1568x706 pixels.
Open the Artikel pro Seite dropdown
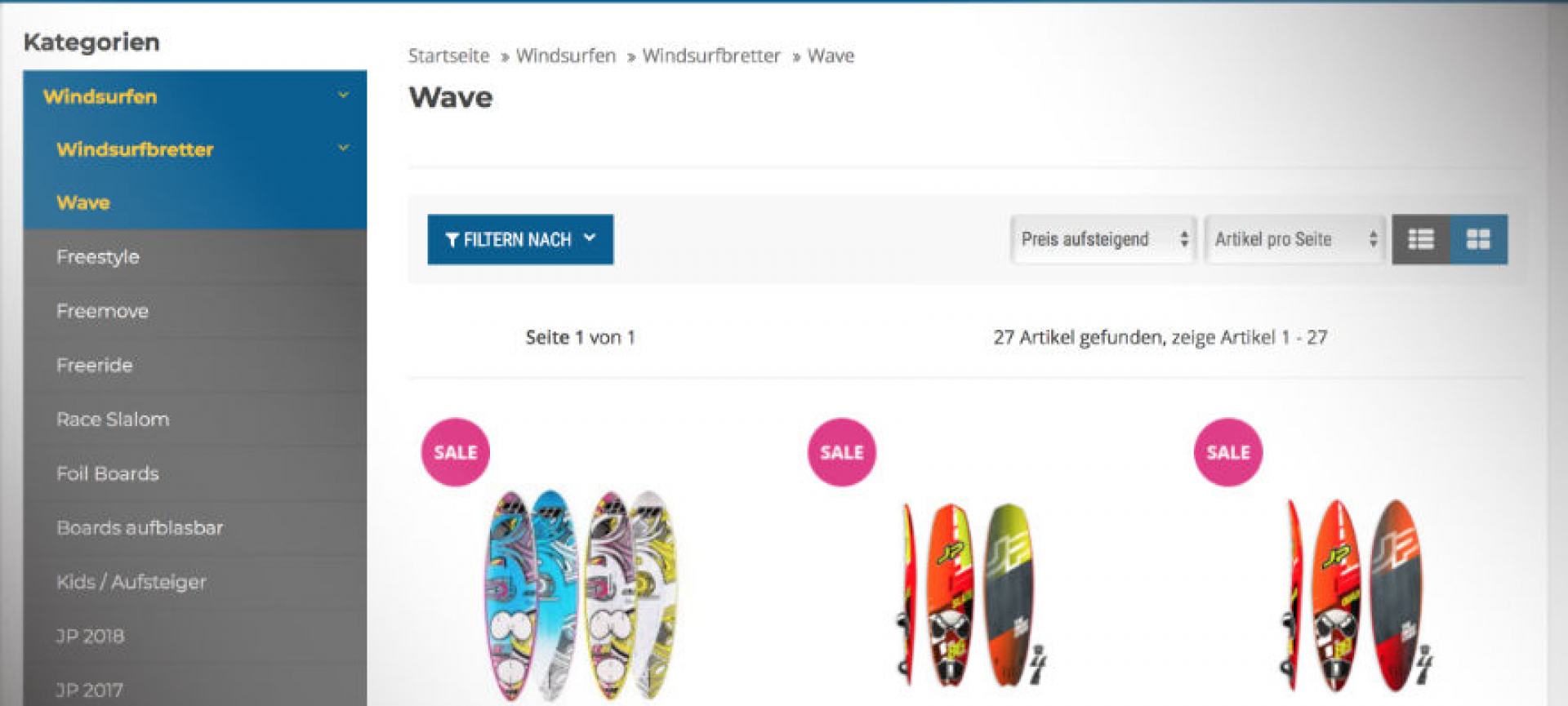click(x=1295, y=239)
